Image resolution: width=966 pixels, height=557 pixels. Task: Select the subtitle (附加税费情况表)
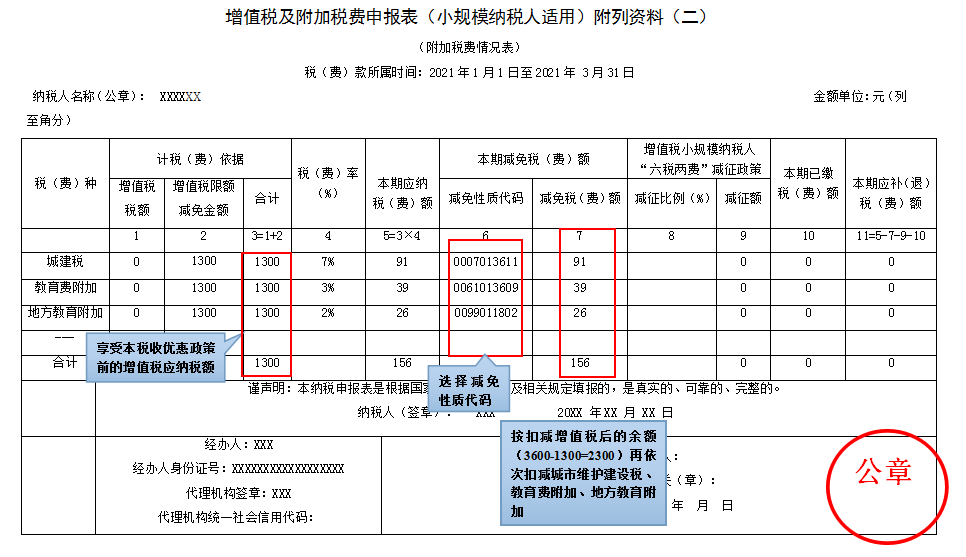coord(469,47)
